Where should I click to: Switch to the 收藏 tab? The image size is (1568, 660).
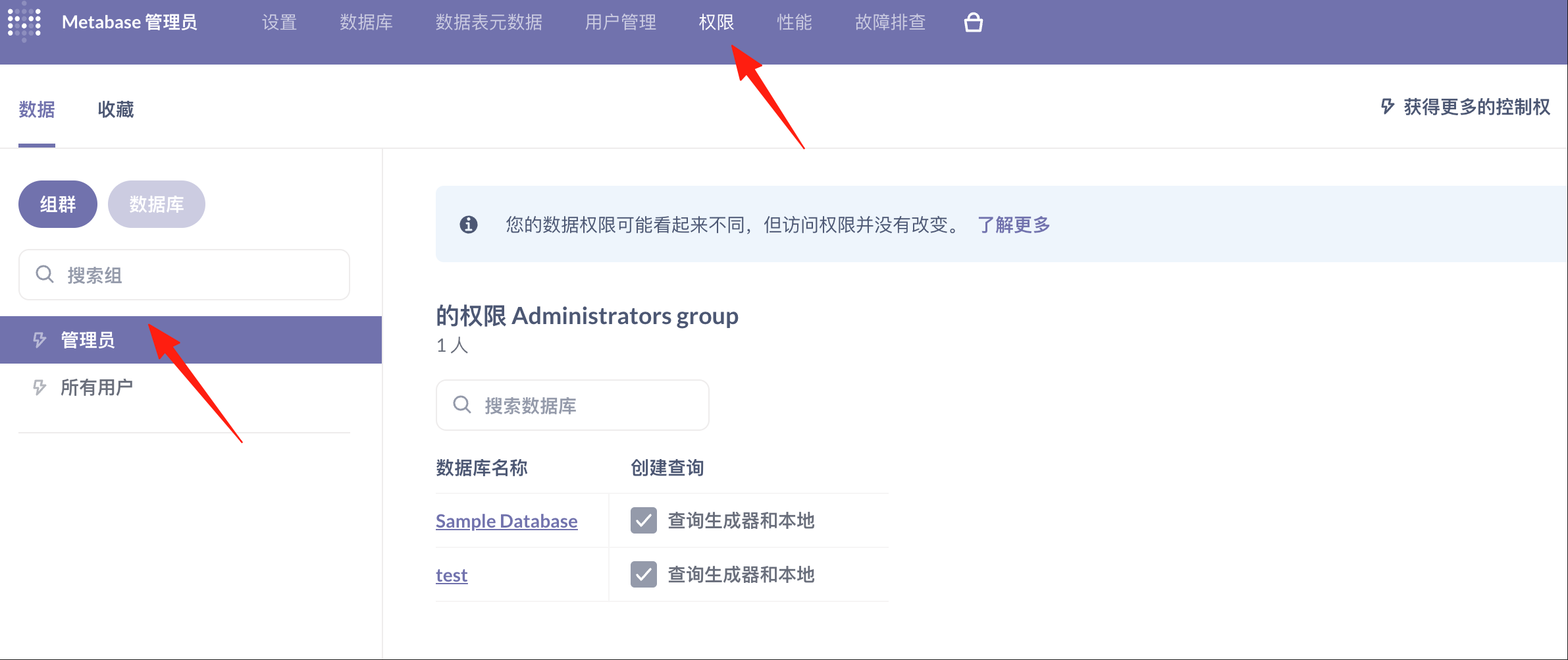point(115,109)
